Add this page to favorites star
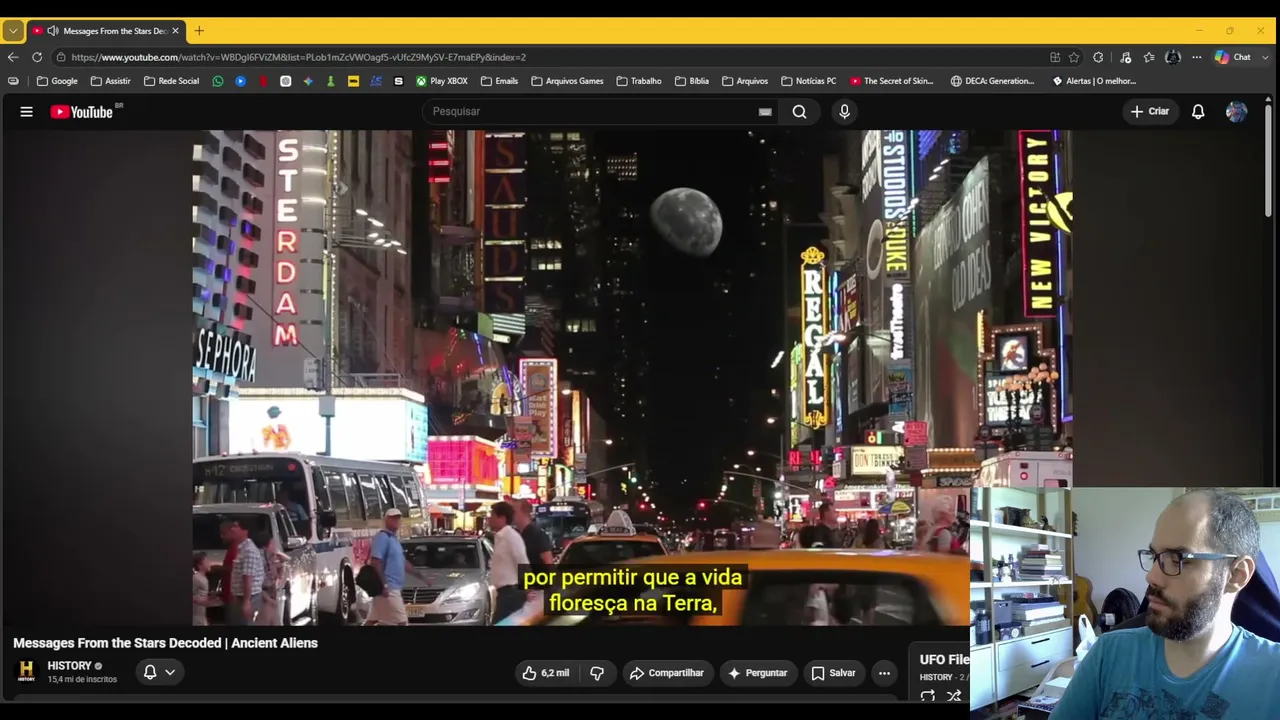 (1074, 57)
